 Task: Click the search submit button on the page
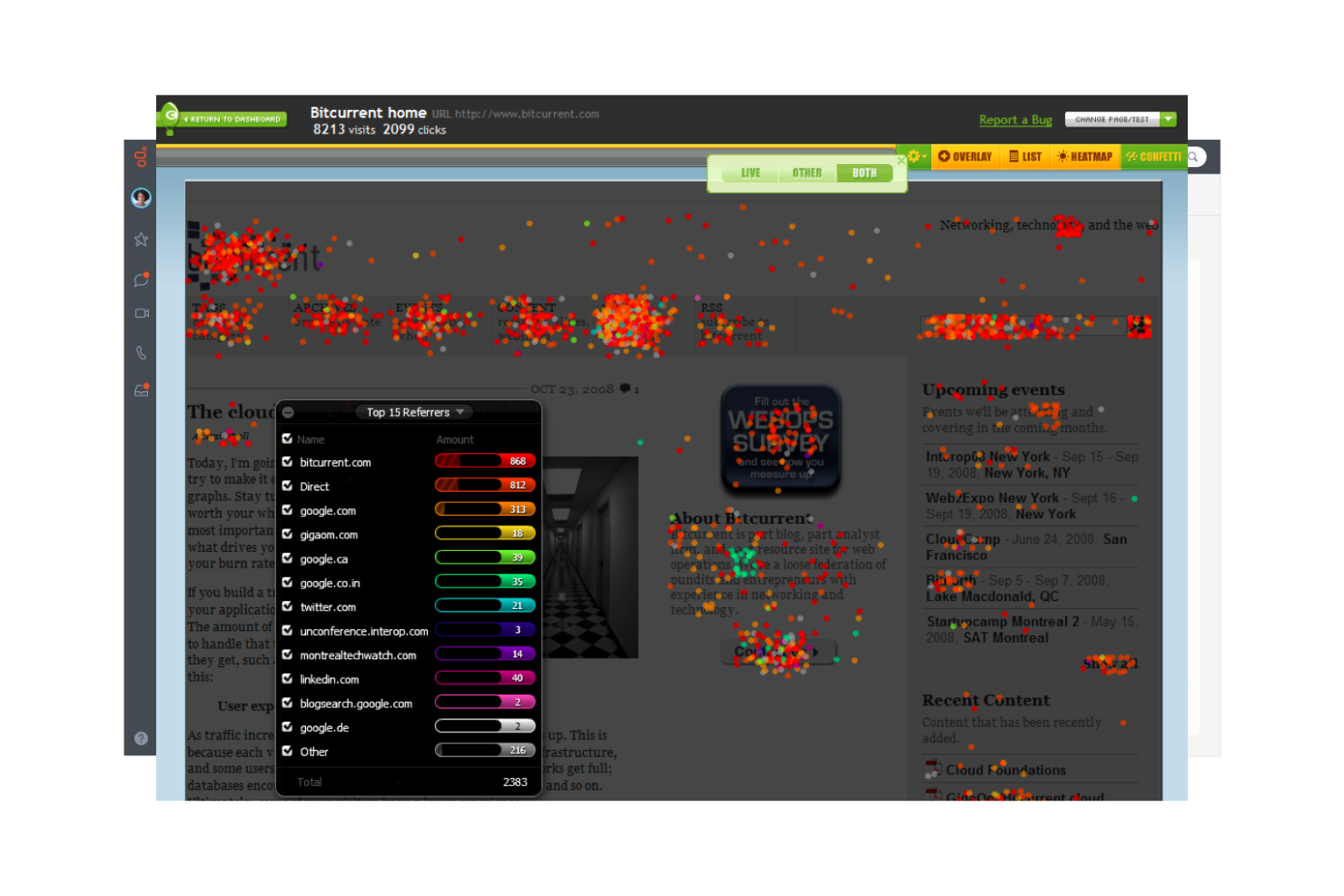1139,326
